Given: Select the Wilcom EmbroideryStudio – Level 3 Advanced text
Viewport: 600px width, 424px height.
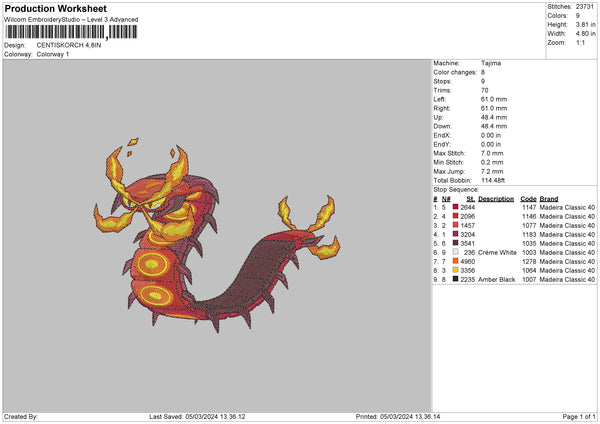Looking at the screenshot, I should (x=71, y=20).
